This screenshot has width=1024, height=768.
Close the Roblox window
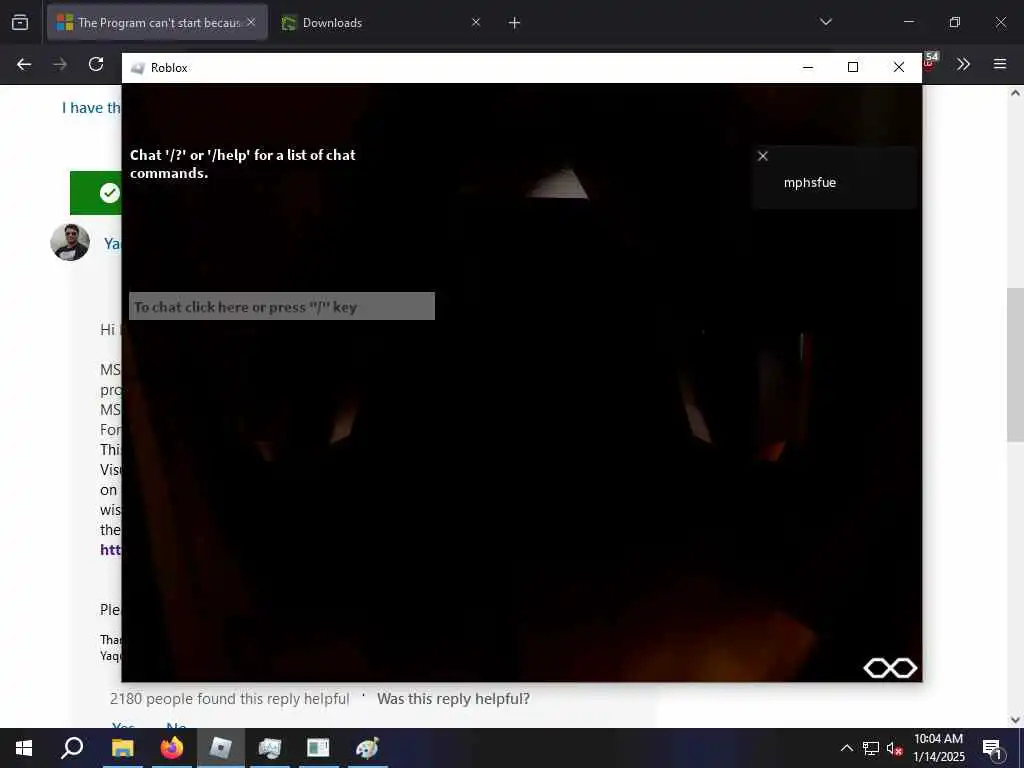[899, 67]
